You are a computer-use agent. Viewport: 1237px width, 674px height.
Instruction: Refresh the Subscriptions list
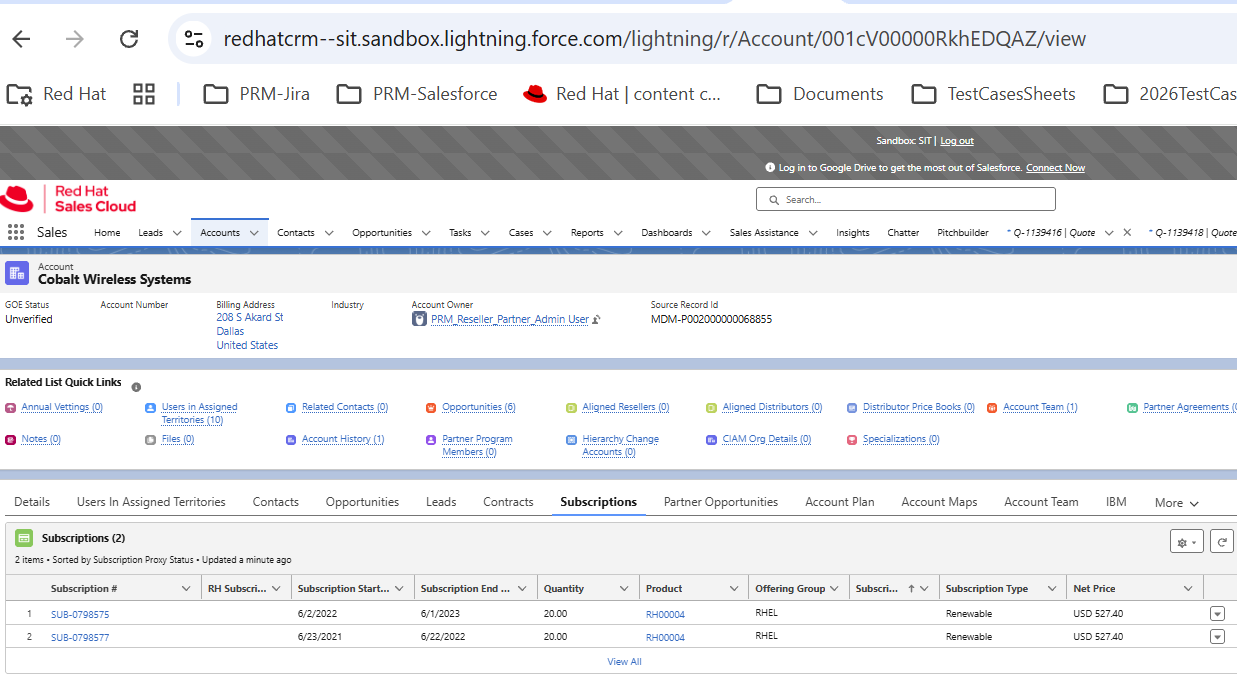(1221, 541)
